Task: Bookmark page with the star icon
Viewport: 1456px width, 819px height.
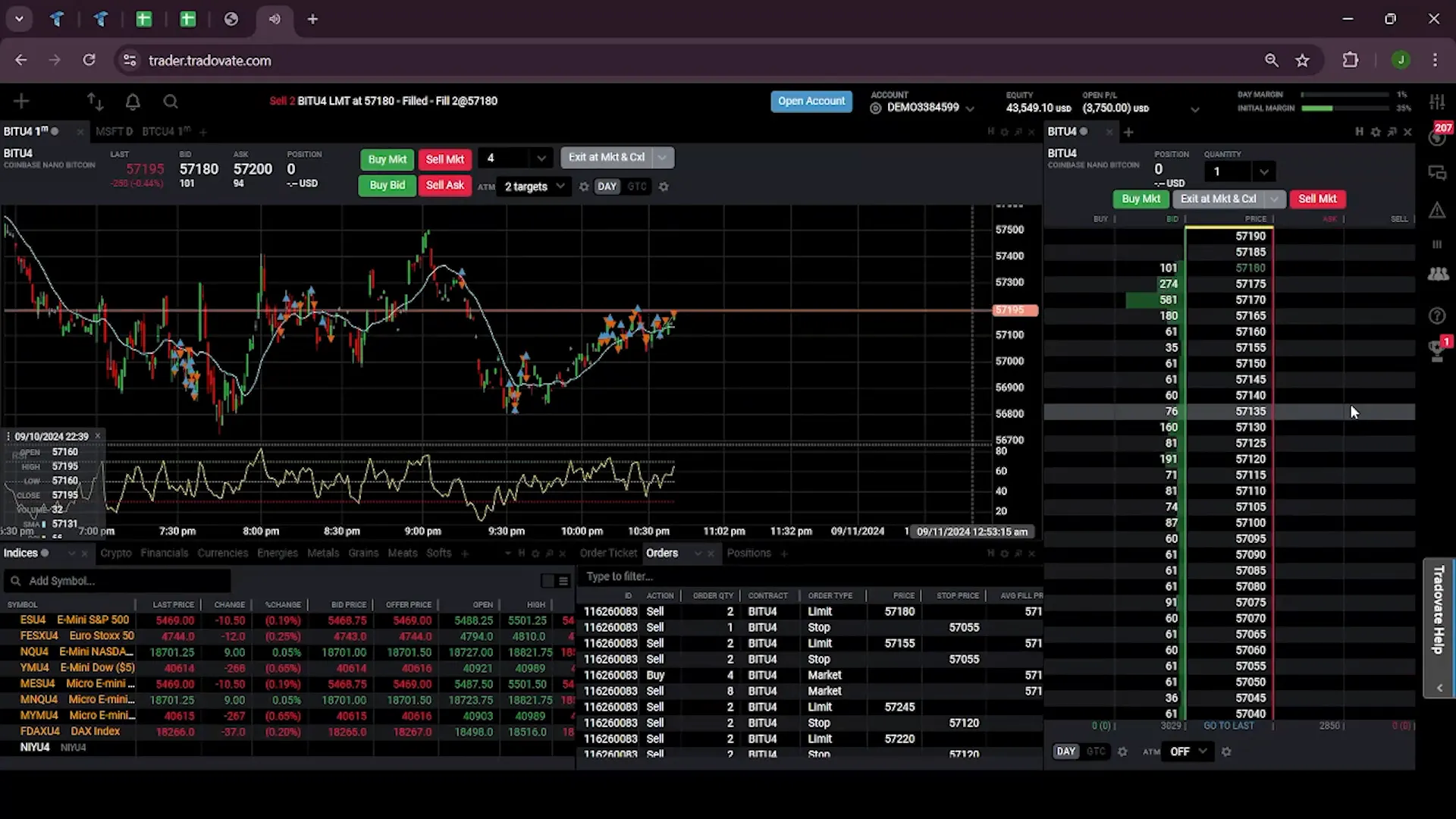Action: 1303,61
